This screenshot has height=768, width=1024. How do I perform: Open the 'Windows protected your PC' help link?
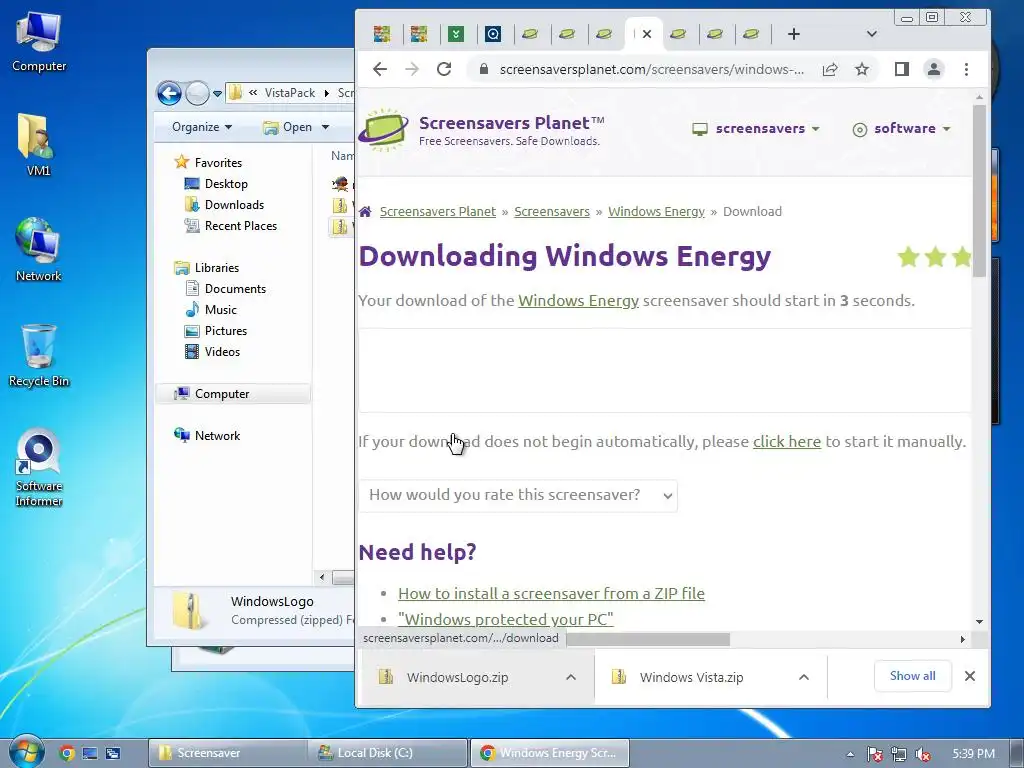(x=505, y=619)
